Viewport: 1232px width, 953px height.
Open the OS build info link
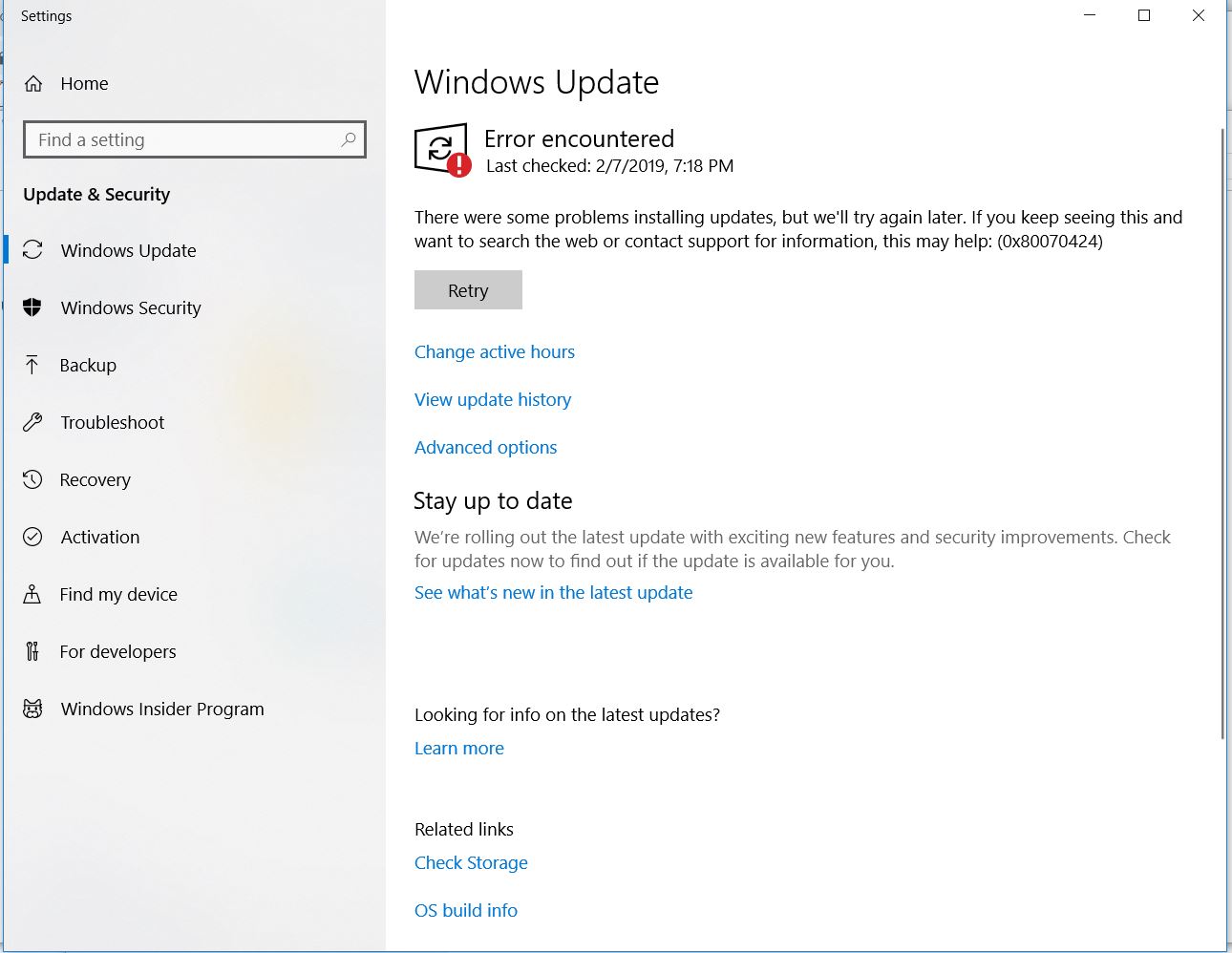pyautogui.click(x=466, y=910)
